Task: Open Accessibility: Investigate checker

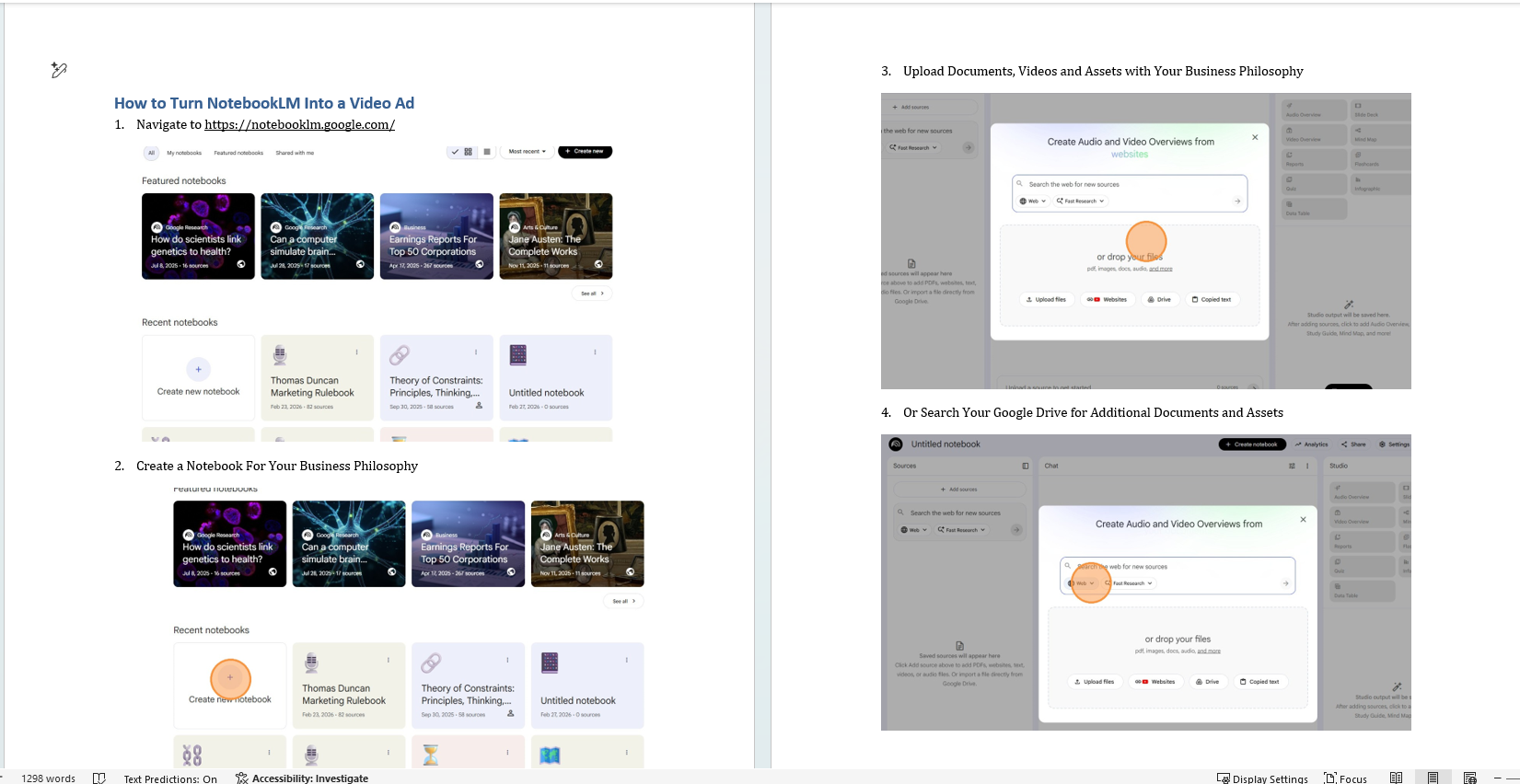Action: pos(302,778)
